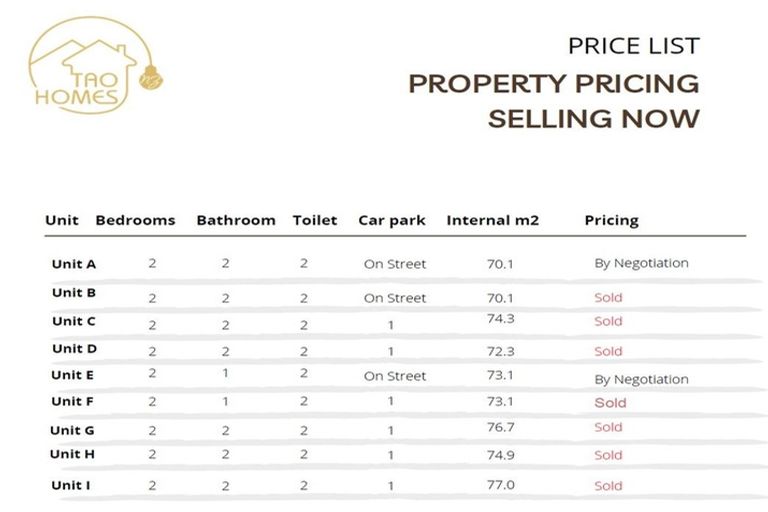Click By Negotiation pricing for Unit E
The image size is (768, 512).
pos(641,379)
